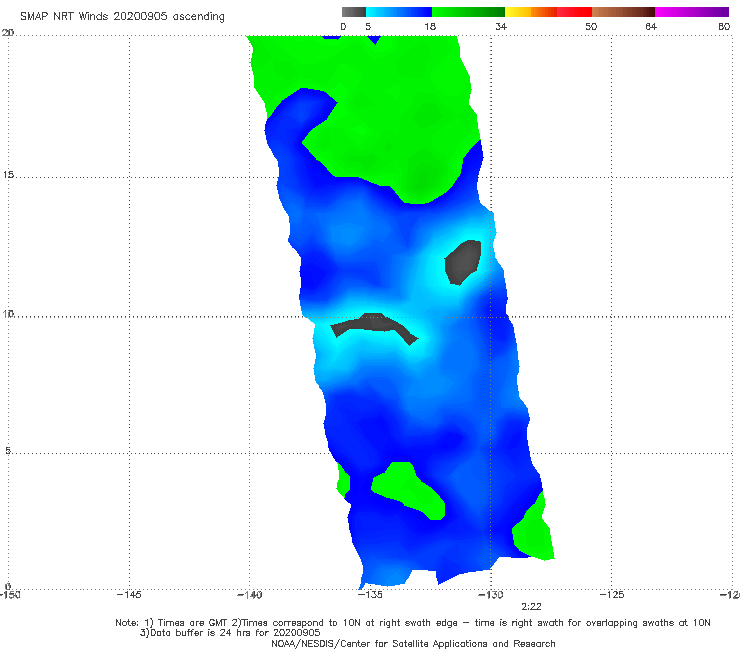Select the gray segment of the wind colorbar

click(x=353, y=12)
